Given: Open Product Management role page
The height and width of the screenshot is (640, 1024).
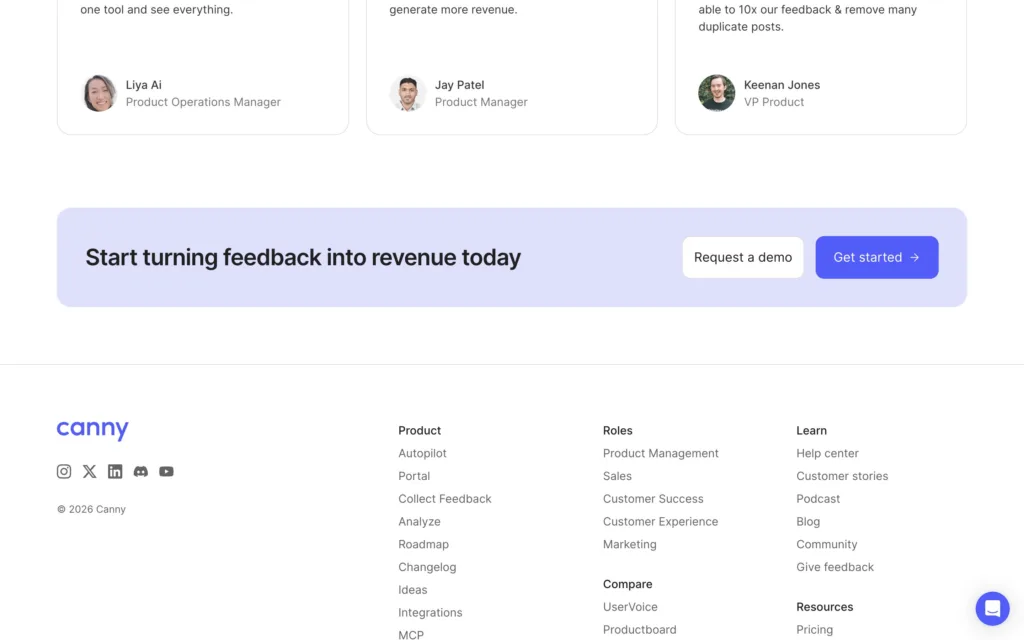Looking at the screenshot, I should click(661, 453).
